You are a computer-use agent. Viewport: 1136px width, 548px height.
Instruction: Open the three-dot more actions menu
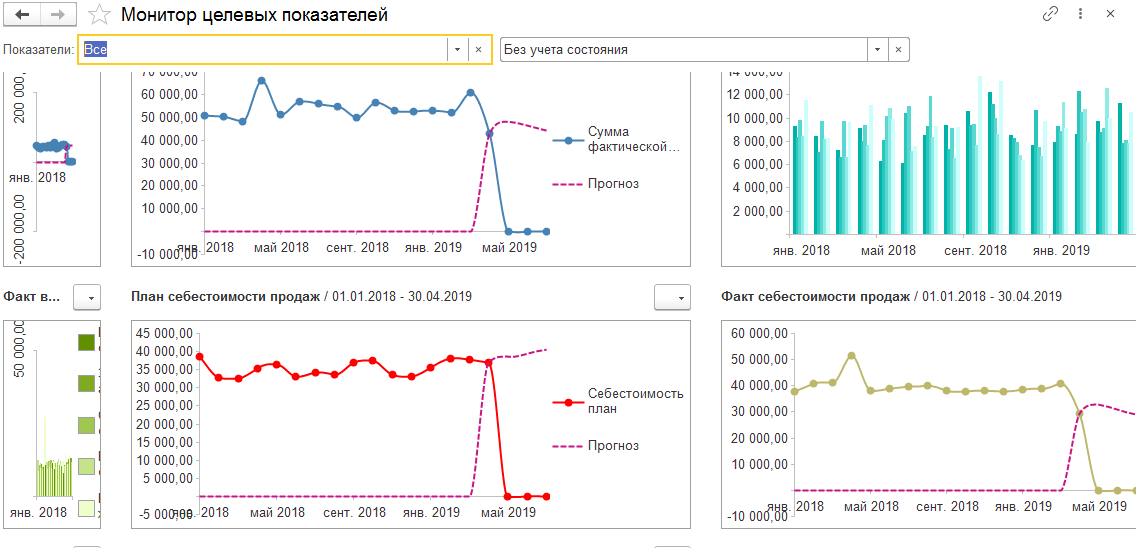1081,15
